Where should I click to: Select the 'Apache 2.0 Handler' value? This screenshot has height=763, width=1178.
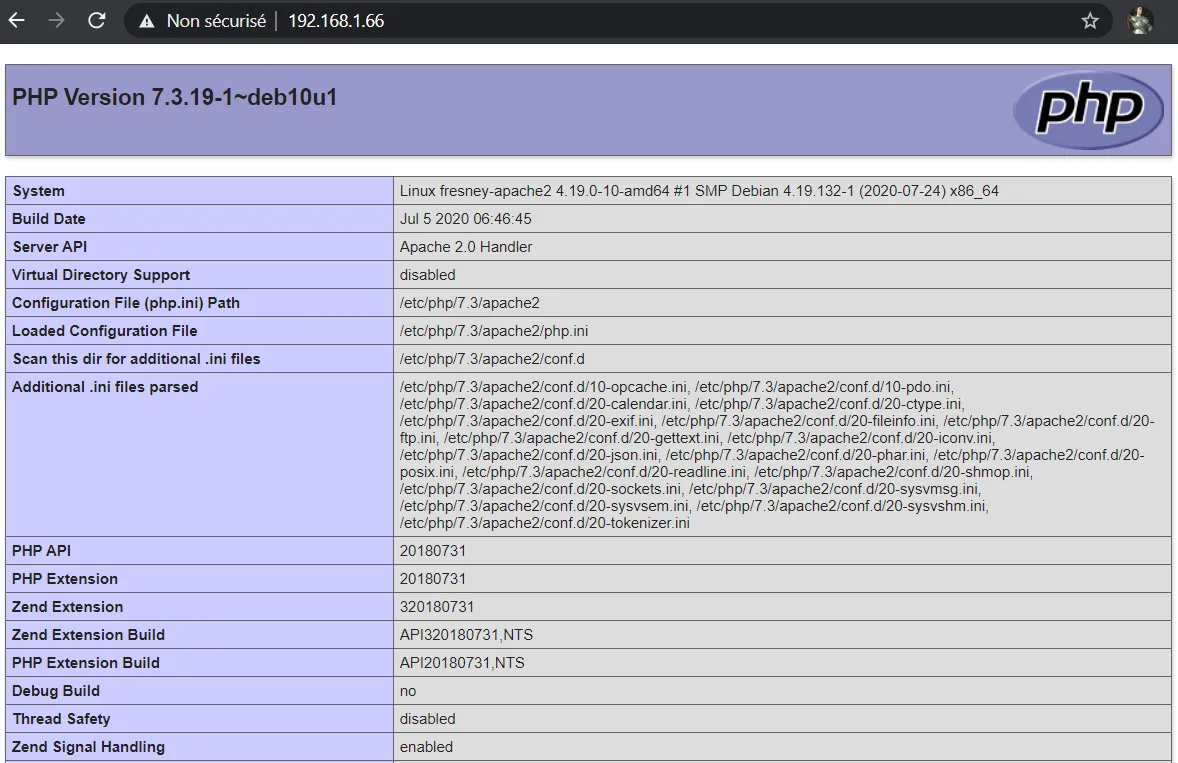466,246
